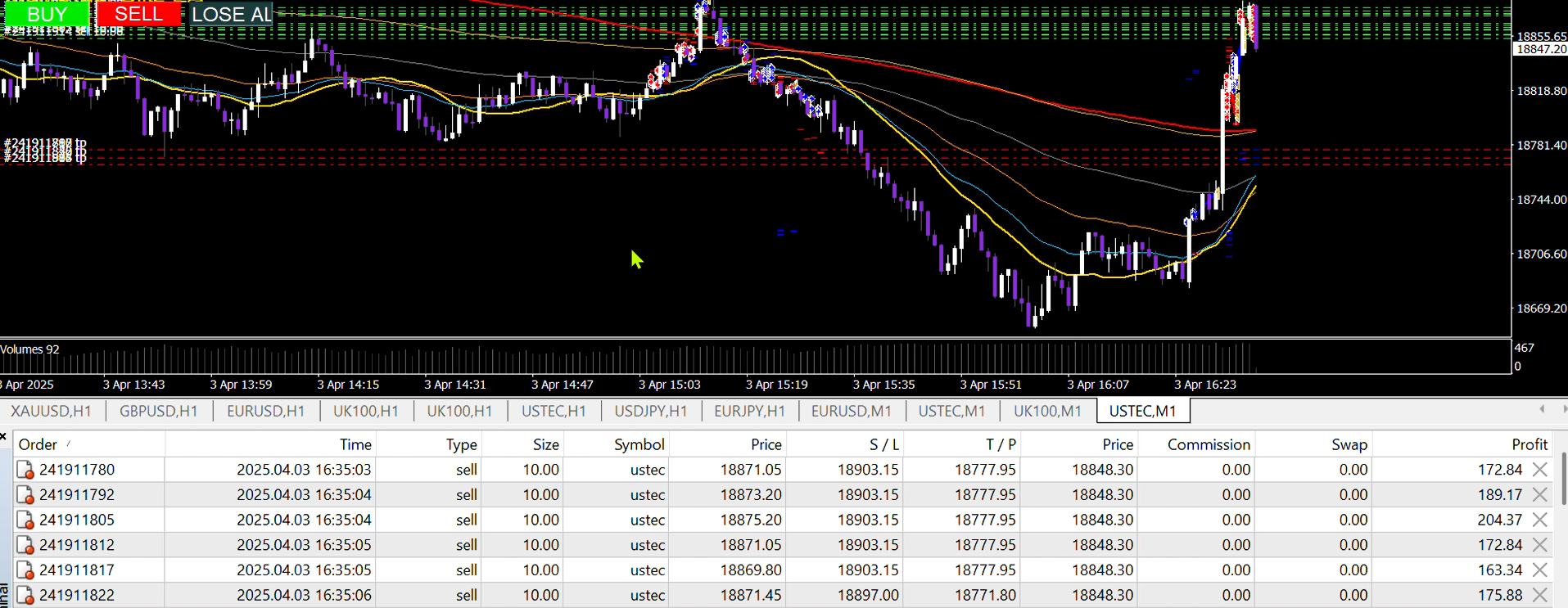1568x608 pixels.
Task: Click the order icon beside 241911822
Action: tap(25, 595)
